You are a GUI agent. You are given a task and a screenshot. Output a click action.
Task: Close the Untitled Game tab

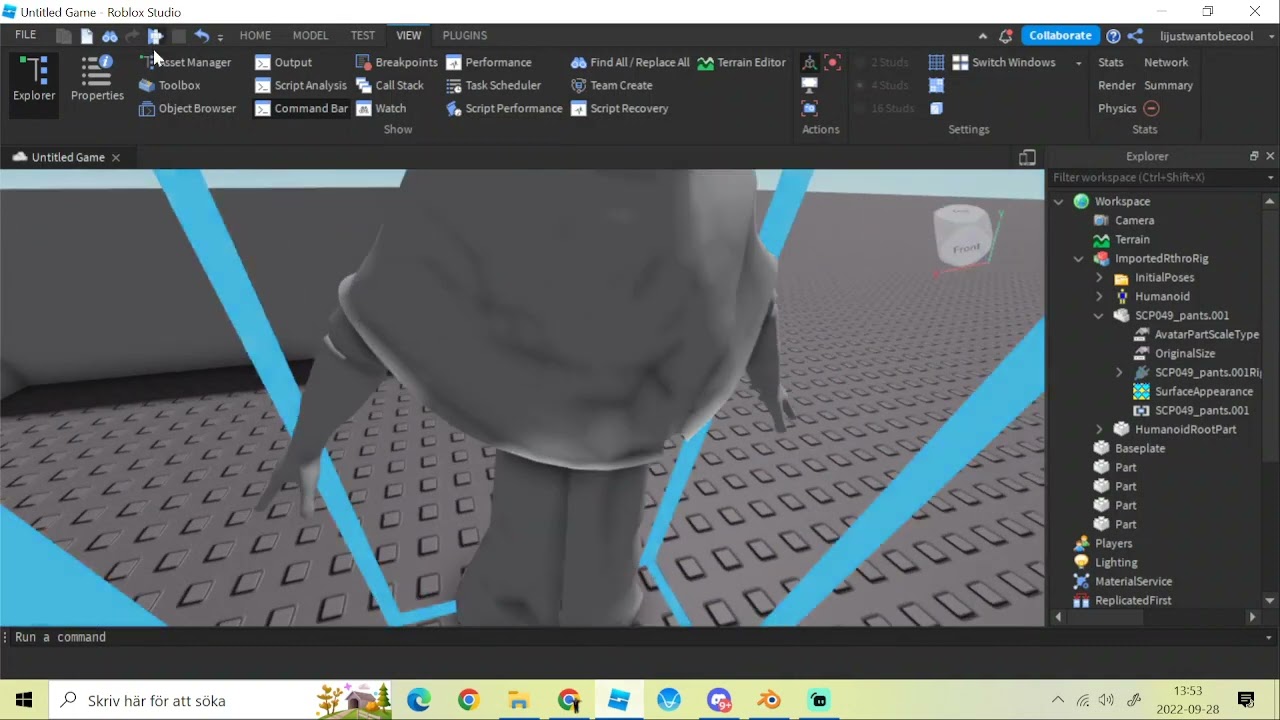116,157
